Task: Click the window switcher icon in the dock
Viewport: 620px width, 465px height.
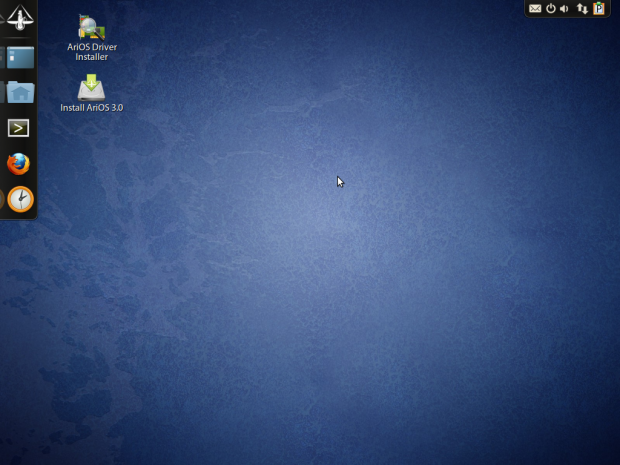Action: [21, 58]
